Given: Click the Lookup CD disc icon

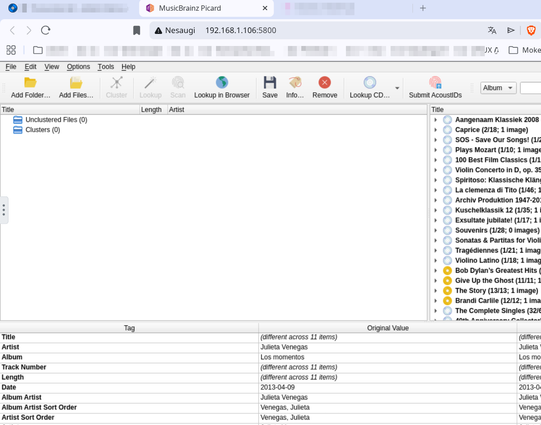Looking at the screenshot, I should (370, 83).
